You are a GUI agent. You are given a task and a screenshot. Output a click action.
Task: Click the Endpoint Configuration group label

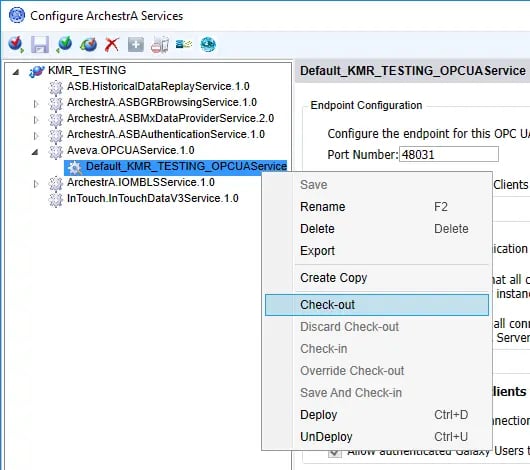366,105
